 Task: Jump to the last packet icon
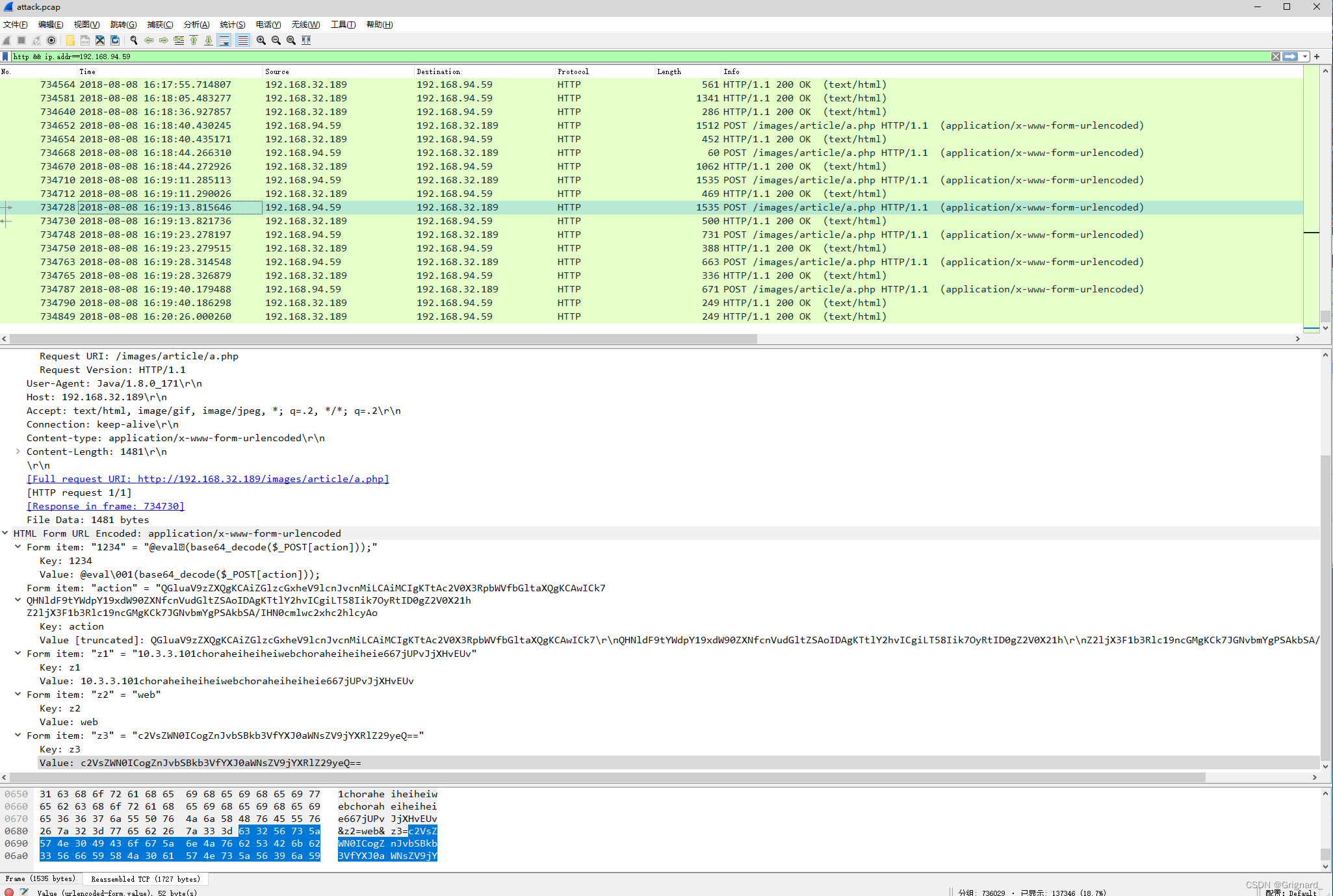pos(209,40)
